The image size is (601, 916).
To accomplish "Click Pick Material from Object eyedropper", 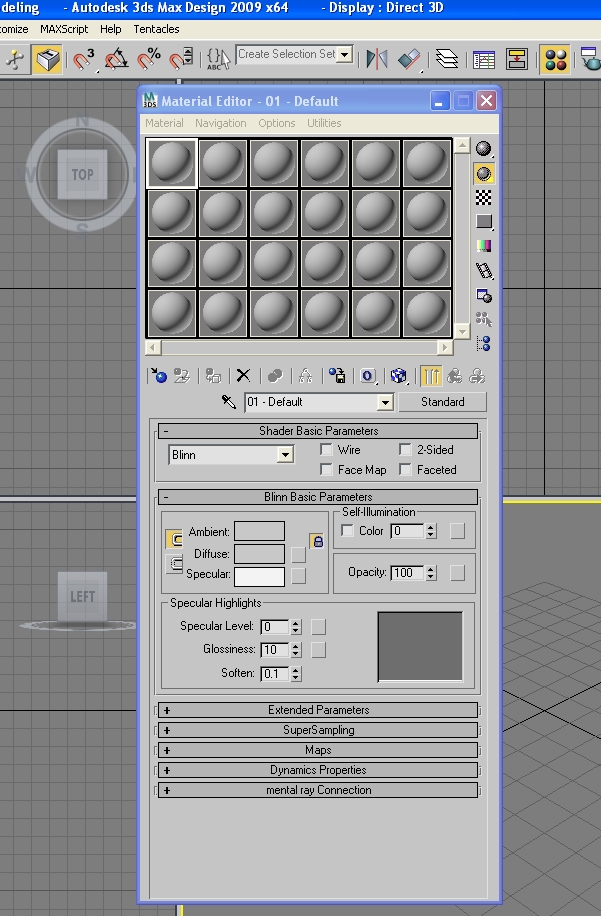I will point(229,402).
